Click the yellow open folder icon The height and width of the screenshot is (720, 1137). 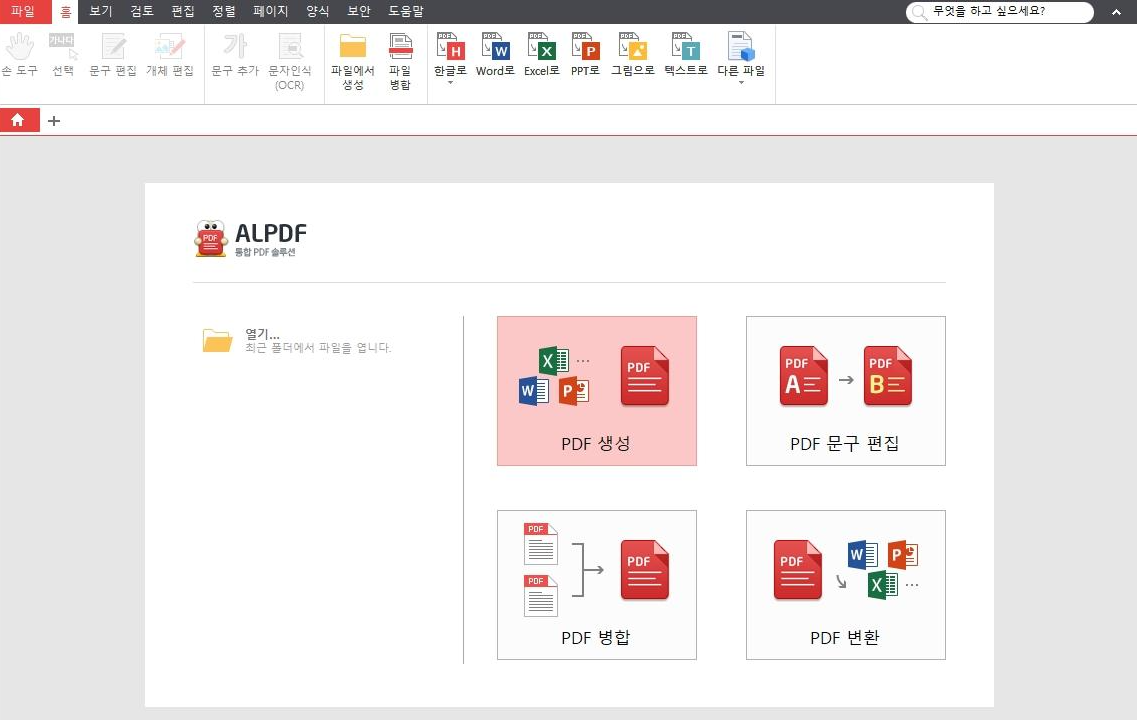218,340
